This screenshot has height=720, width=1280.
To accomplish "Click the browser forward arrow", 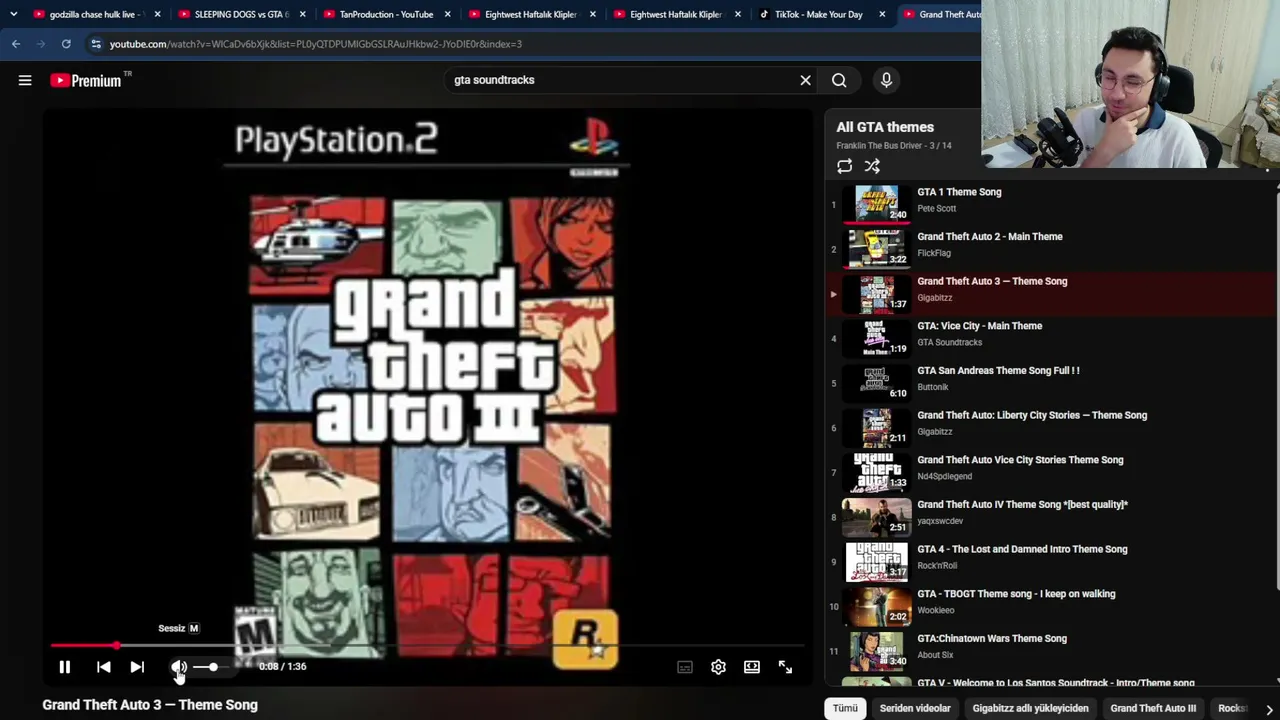I will tap(41, 44).
